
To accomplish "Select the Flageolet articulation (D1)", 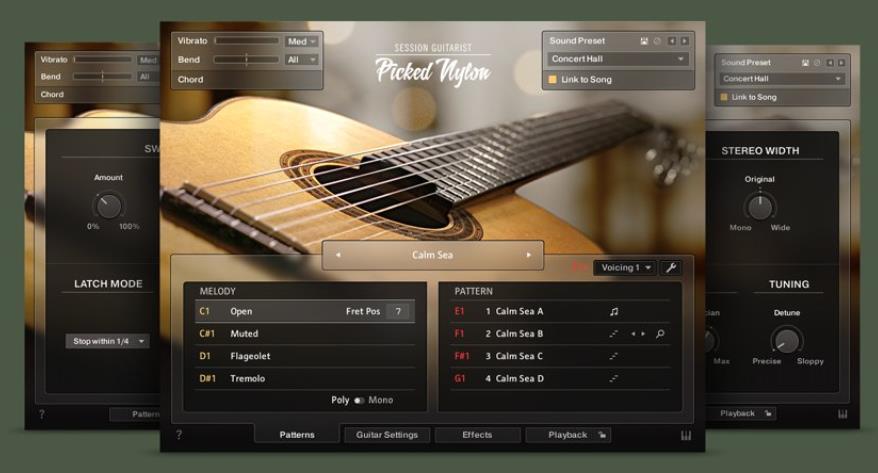I will point(305,356).
